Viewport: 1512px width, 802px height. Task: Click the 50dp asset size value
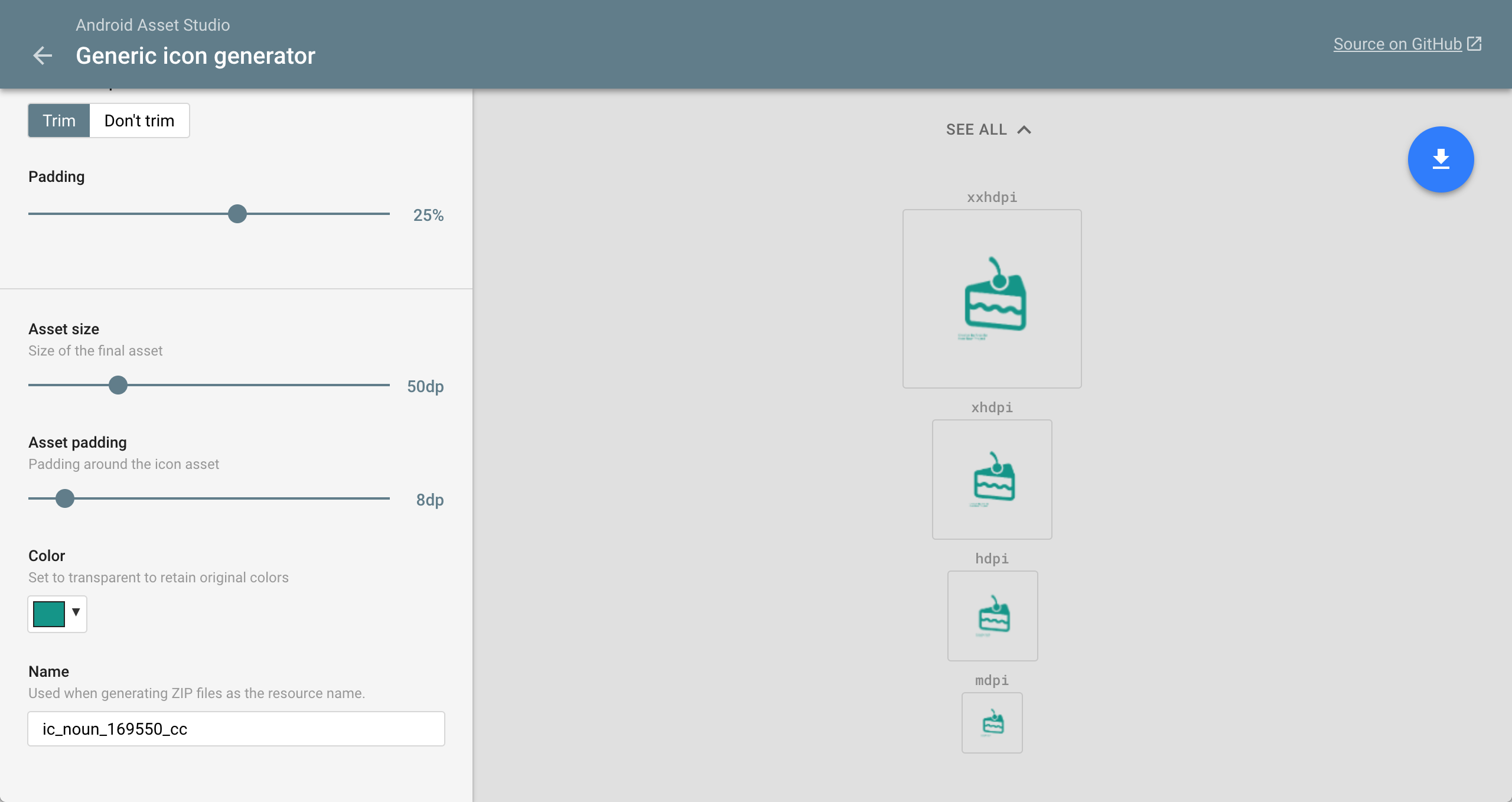(x=425, y=386)
